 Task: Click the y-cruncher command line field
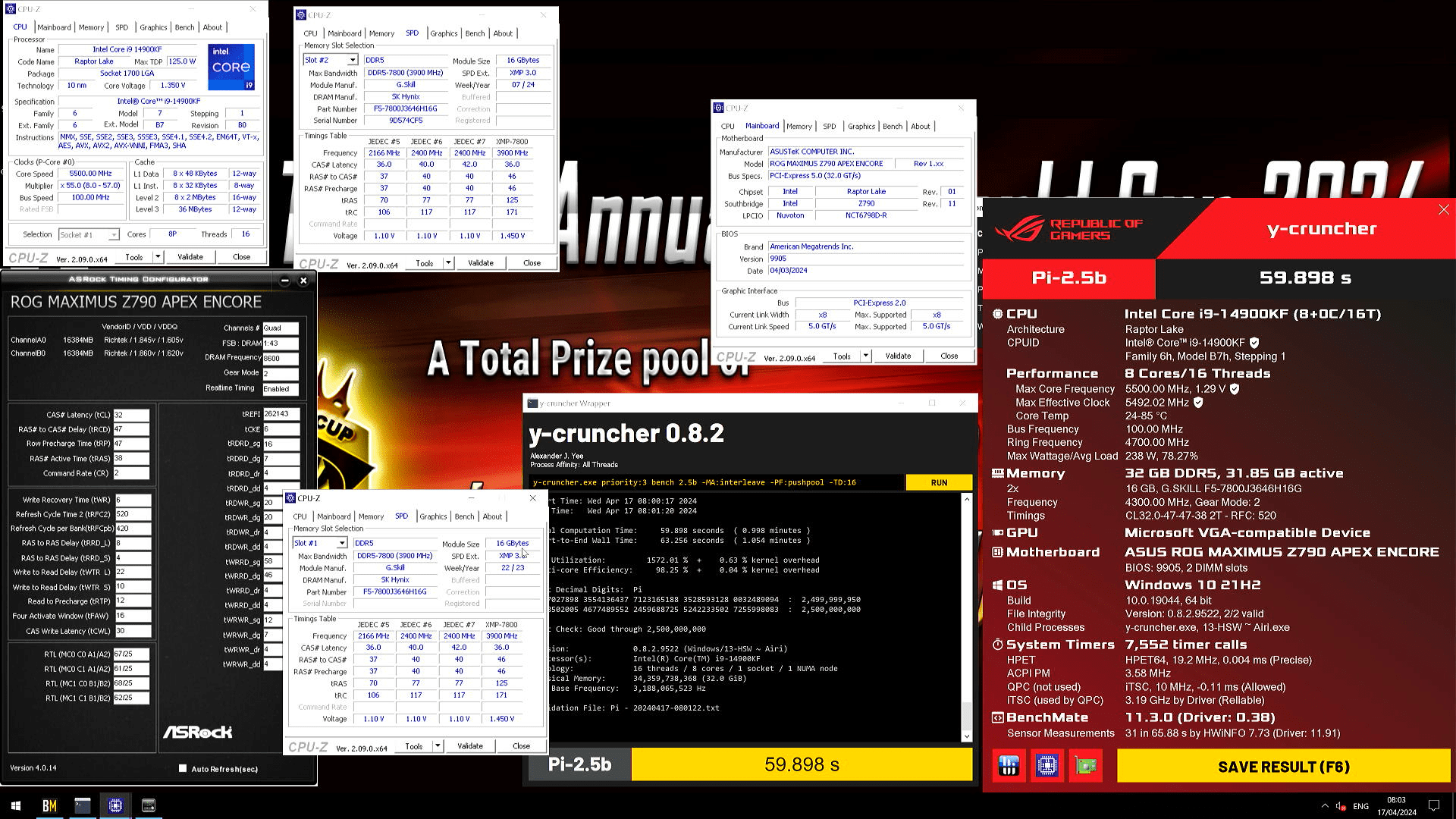[x=717, y=482]
